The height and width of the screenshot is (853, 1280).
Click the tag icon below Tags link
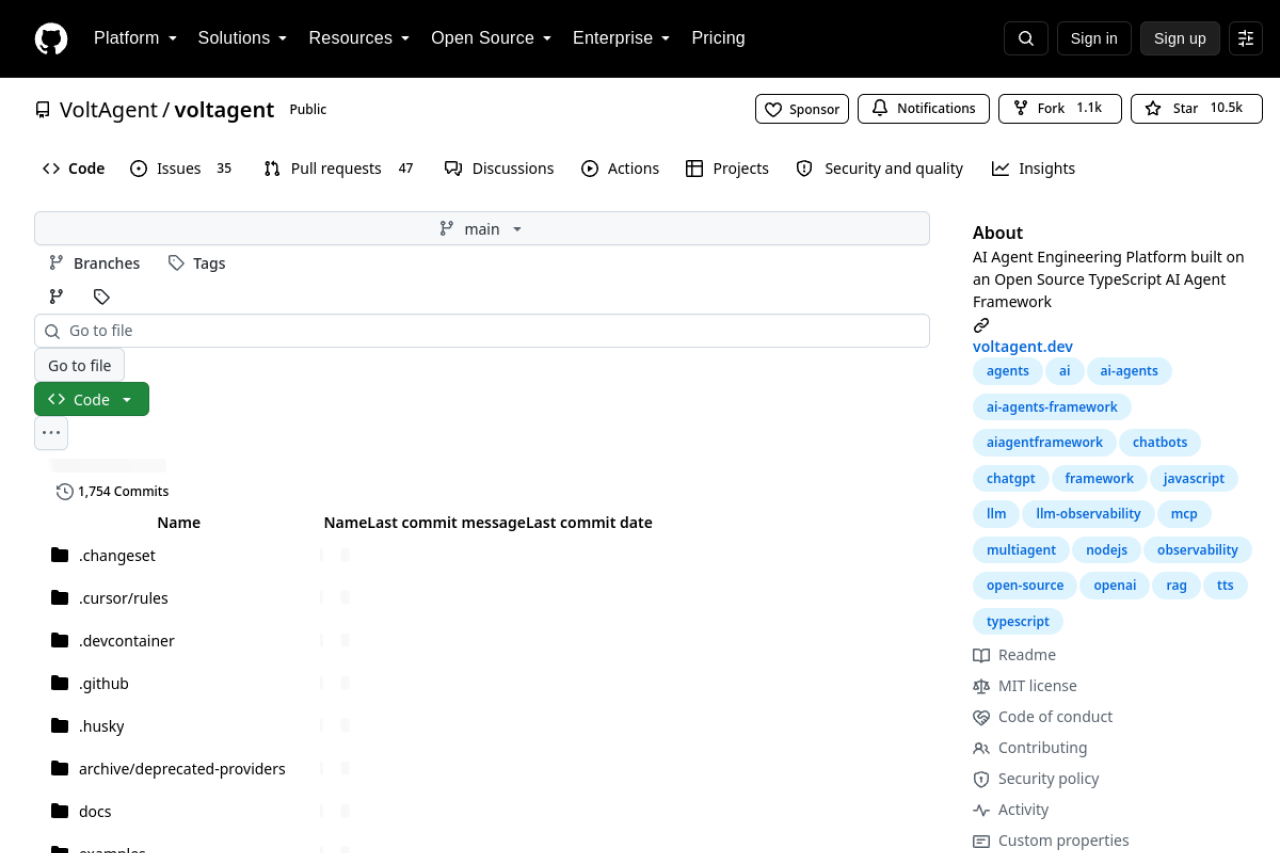[x=101, y=296]
